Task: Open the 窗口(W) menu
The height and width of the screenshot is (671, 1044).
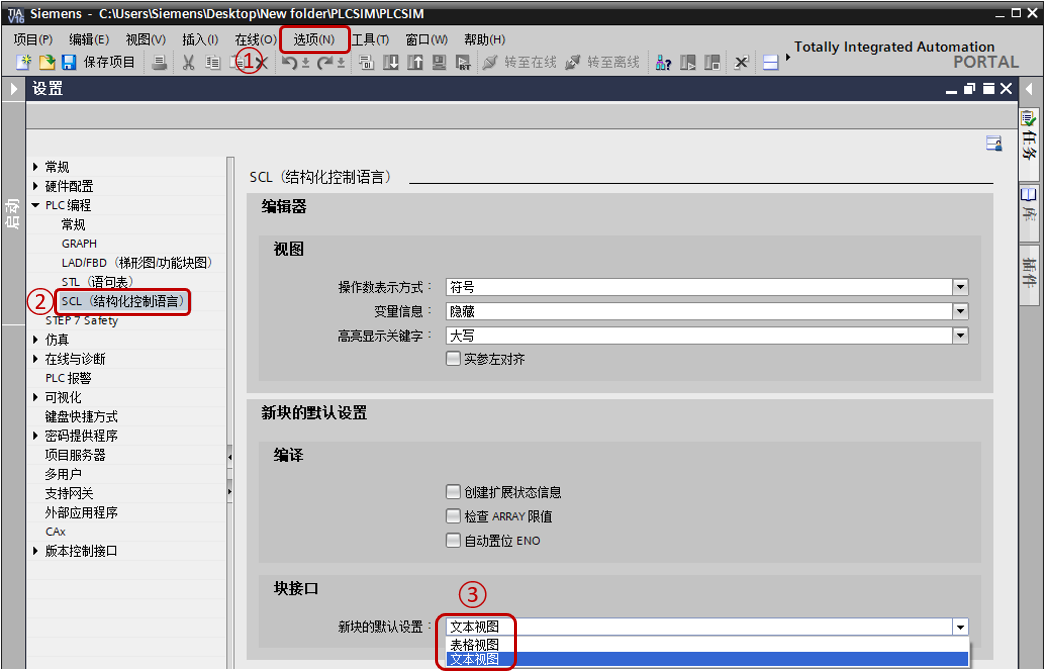Action: coord(427,40)
